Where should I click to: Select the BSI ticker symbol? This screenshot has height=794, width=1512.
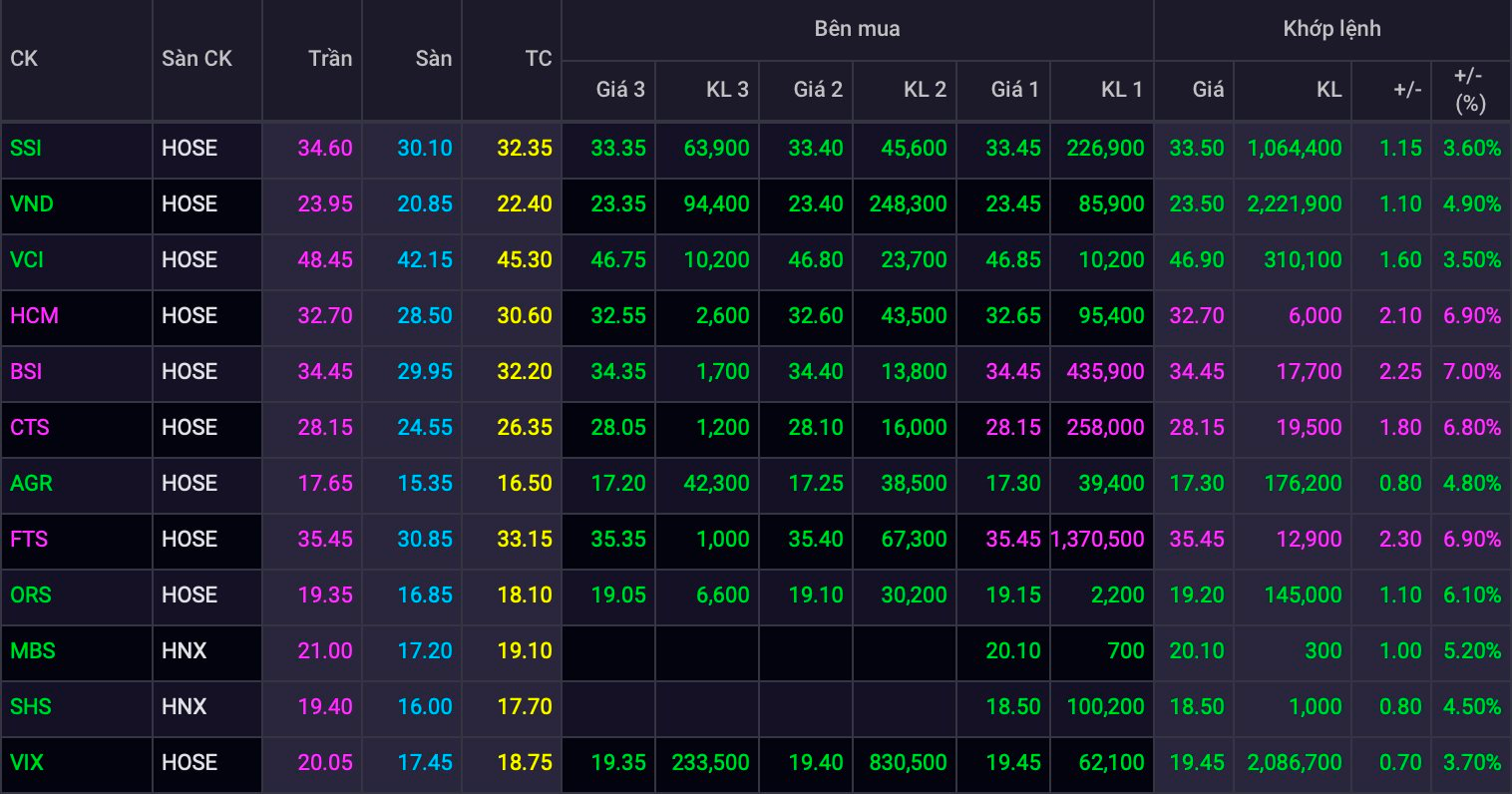(x=26, y=372)
